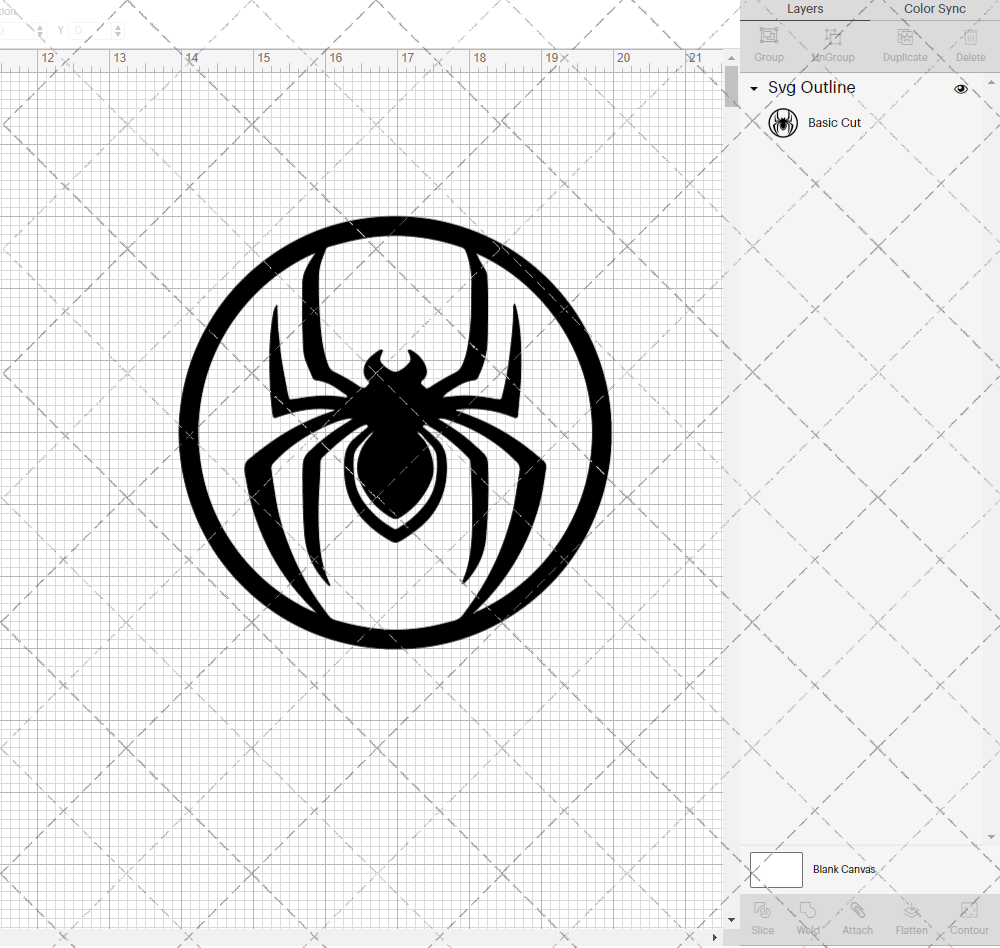The width and height of the screenshot is (1000, 948).
Task: Click the Y position down stepper
Action: pos(117,35)
